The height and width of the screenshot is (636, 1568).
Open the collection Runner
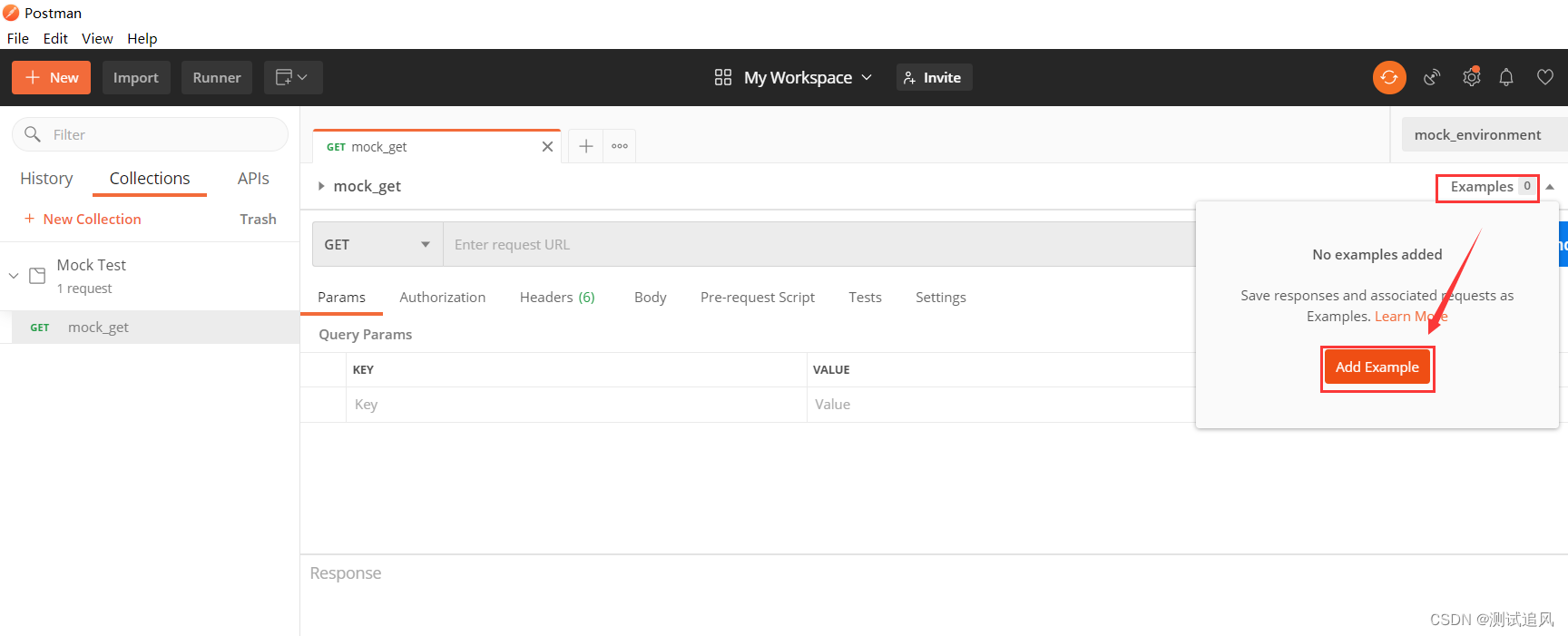point(217,78)
